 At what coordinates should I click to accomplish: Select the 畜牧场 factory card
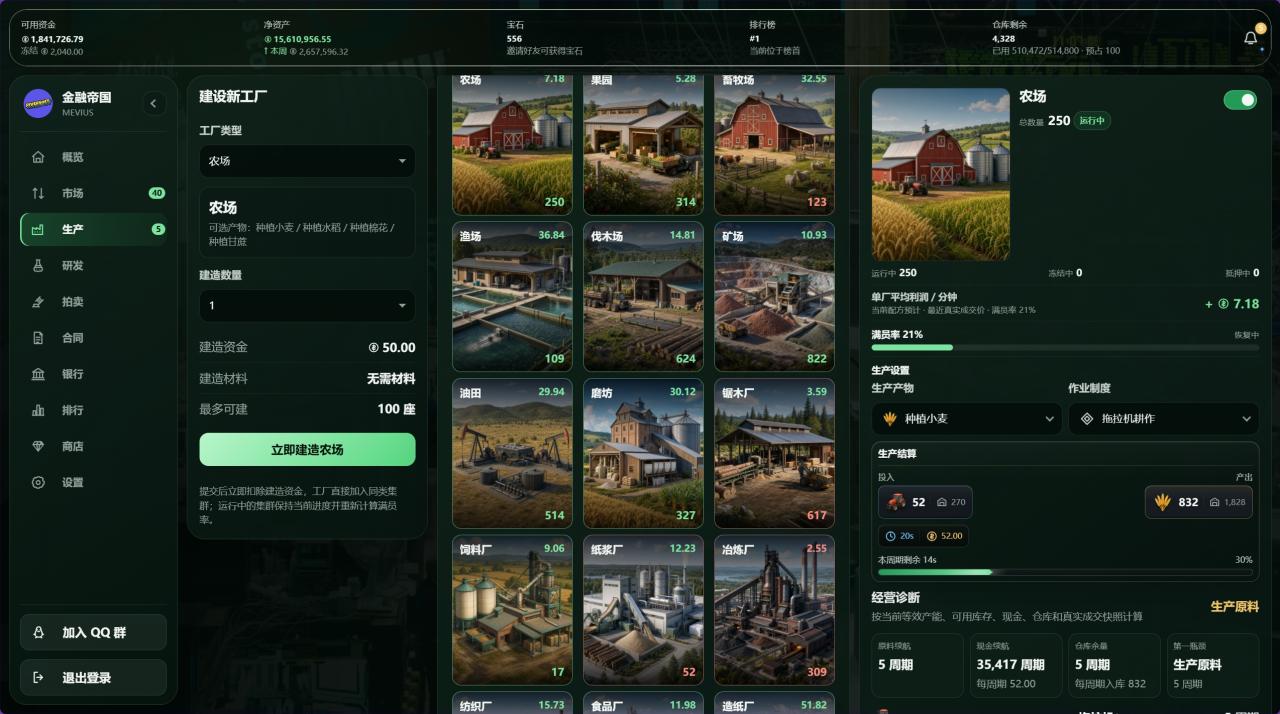coord(774,144)
